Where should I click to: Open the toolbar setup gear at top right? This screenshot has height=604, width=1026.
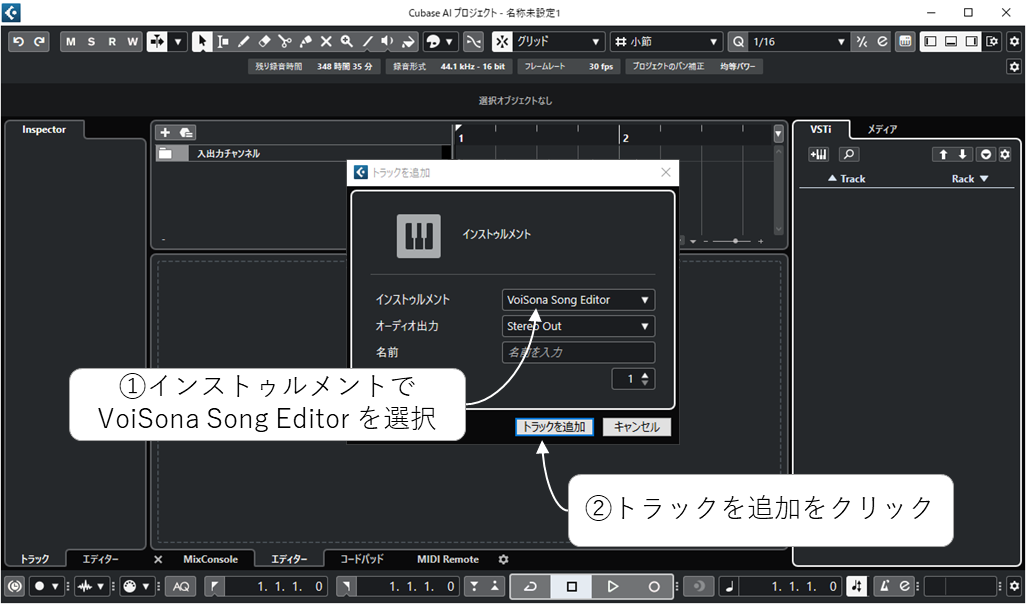tap(1014, 42)
